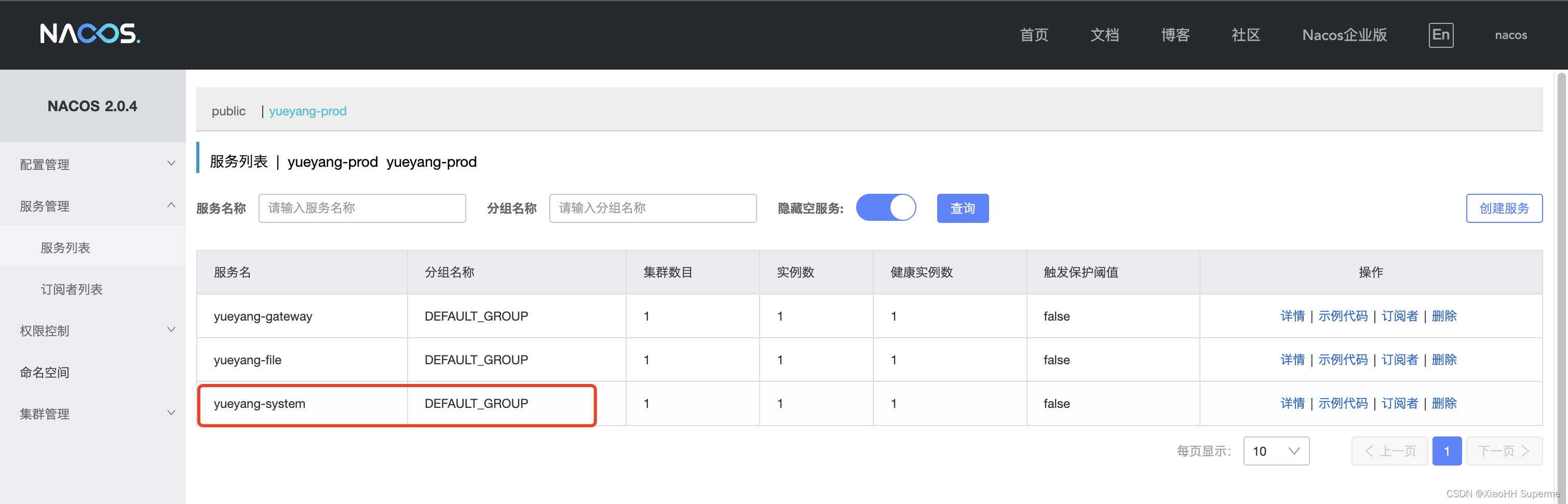The width and height of the screenshot is (1568, 504).
Task: Expand the 配置管理 menu chevron
Action: (171, 164)
